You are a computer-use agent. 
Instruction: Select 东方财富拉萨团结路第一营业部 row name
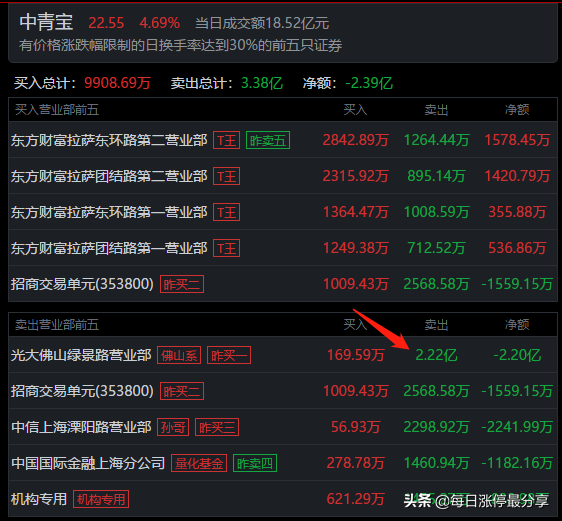pyautogui.click(x=109, y=248)
